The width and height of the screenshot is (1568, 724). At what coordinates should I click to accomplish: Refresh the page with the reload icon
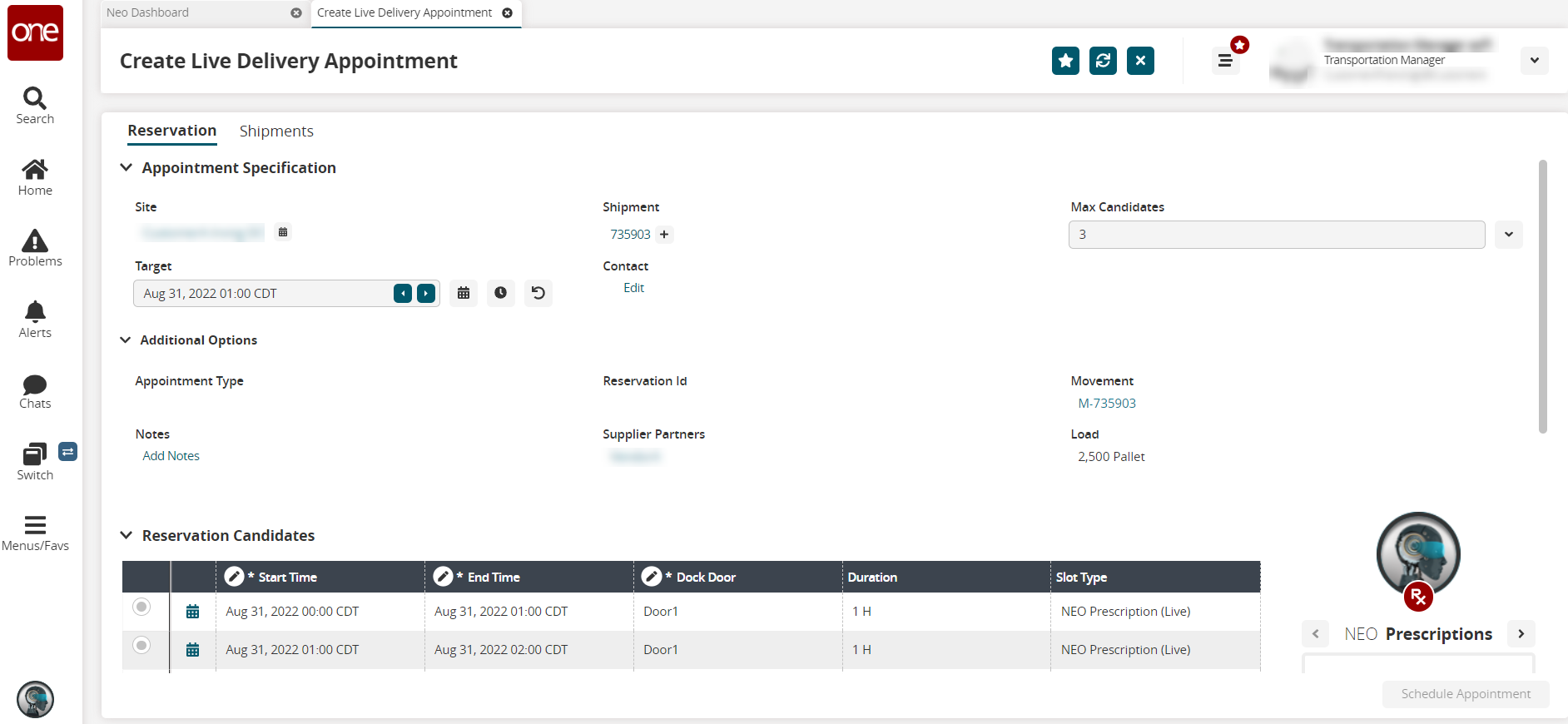(x=1103, y=61)
